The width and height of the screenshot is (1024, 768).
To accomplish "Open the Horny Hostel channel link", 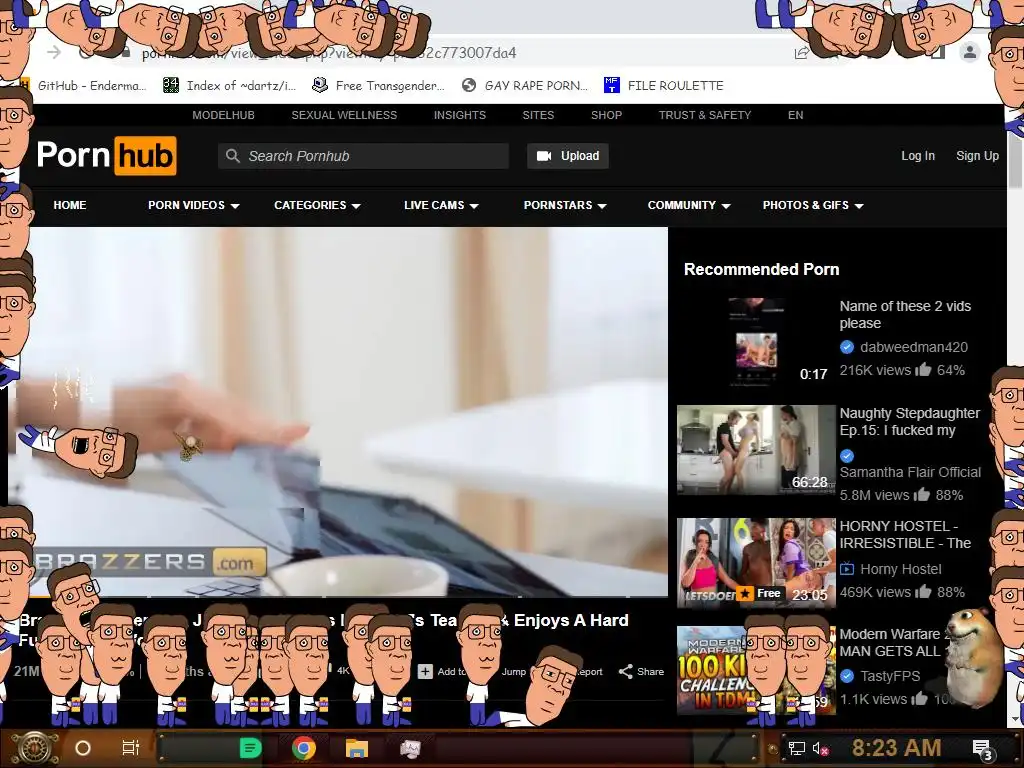I will 901,569.
